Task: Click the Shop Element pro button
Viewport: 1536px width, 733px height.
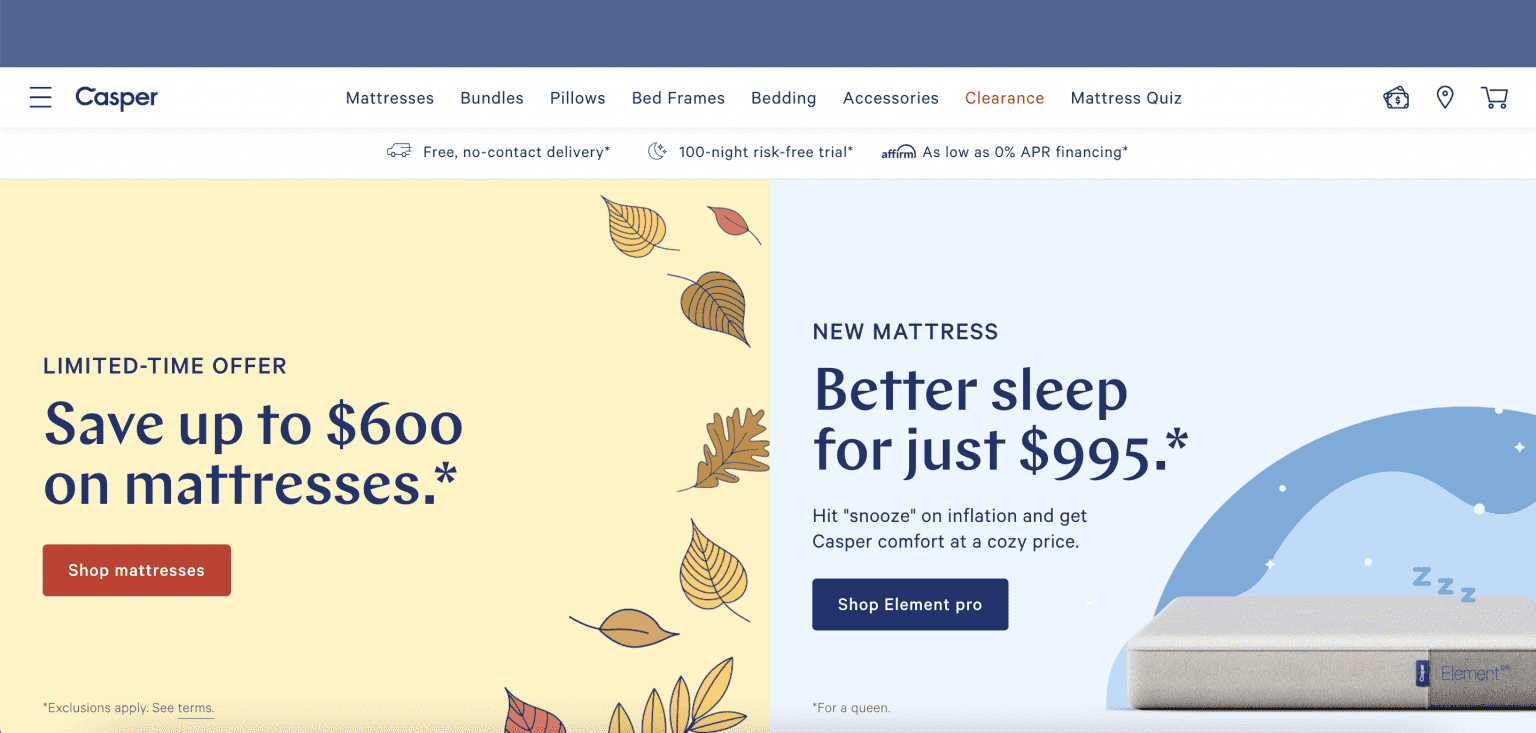Action: 910,604
